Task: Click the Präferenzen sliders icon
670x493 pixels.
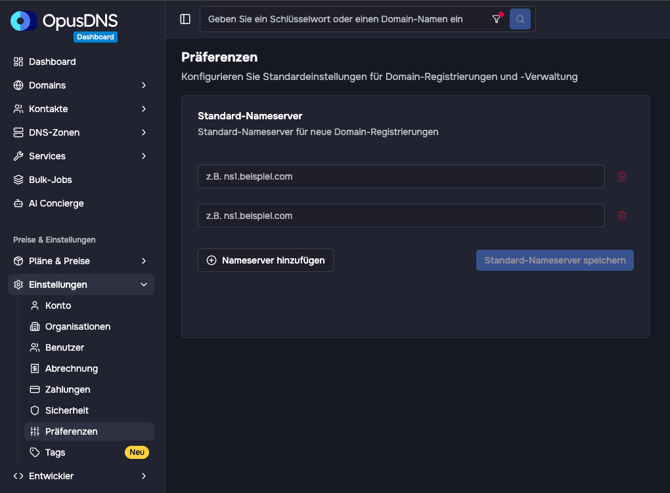Action: click(x=35, y=431)
